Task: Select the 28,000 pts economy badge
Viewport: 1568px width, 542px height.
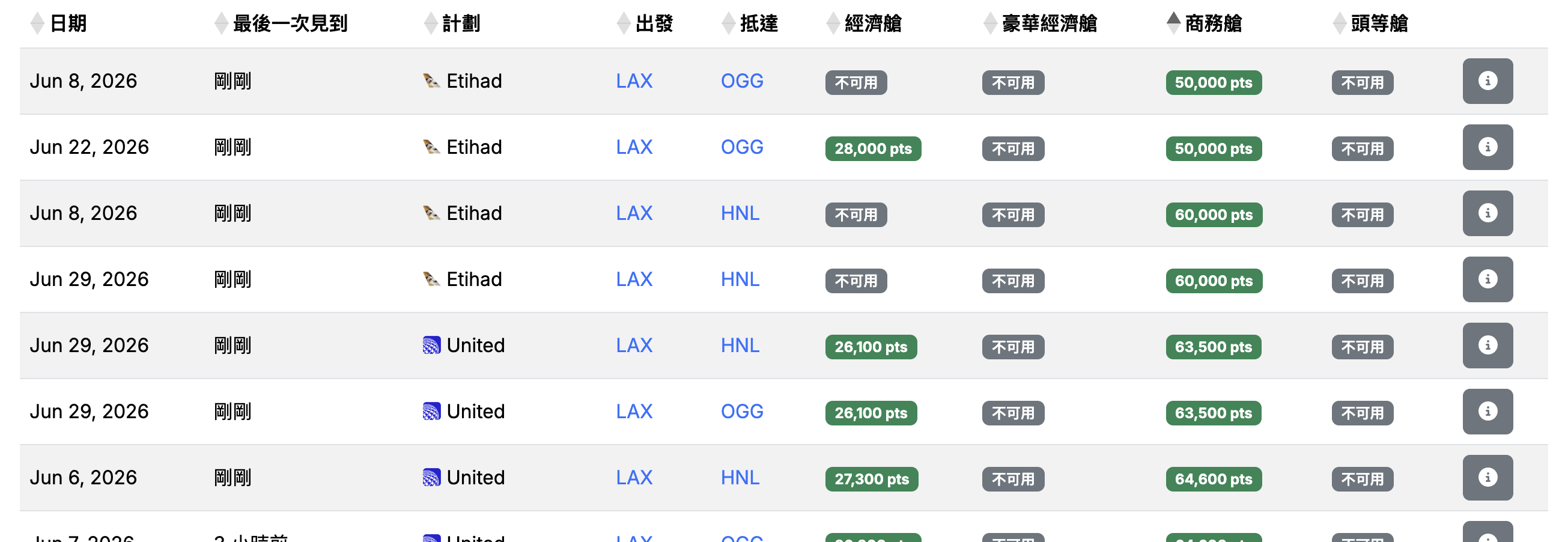Action: click(873, 148)
